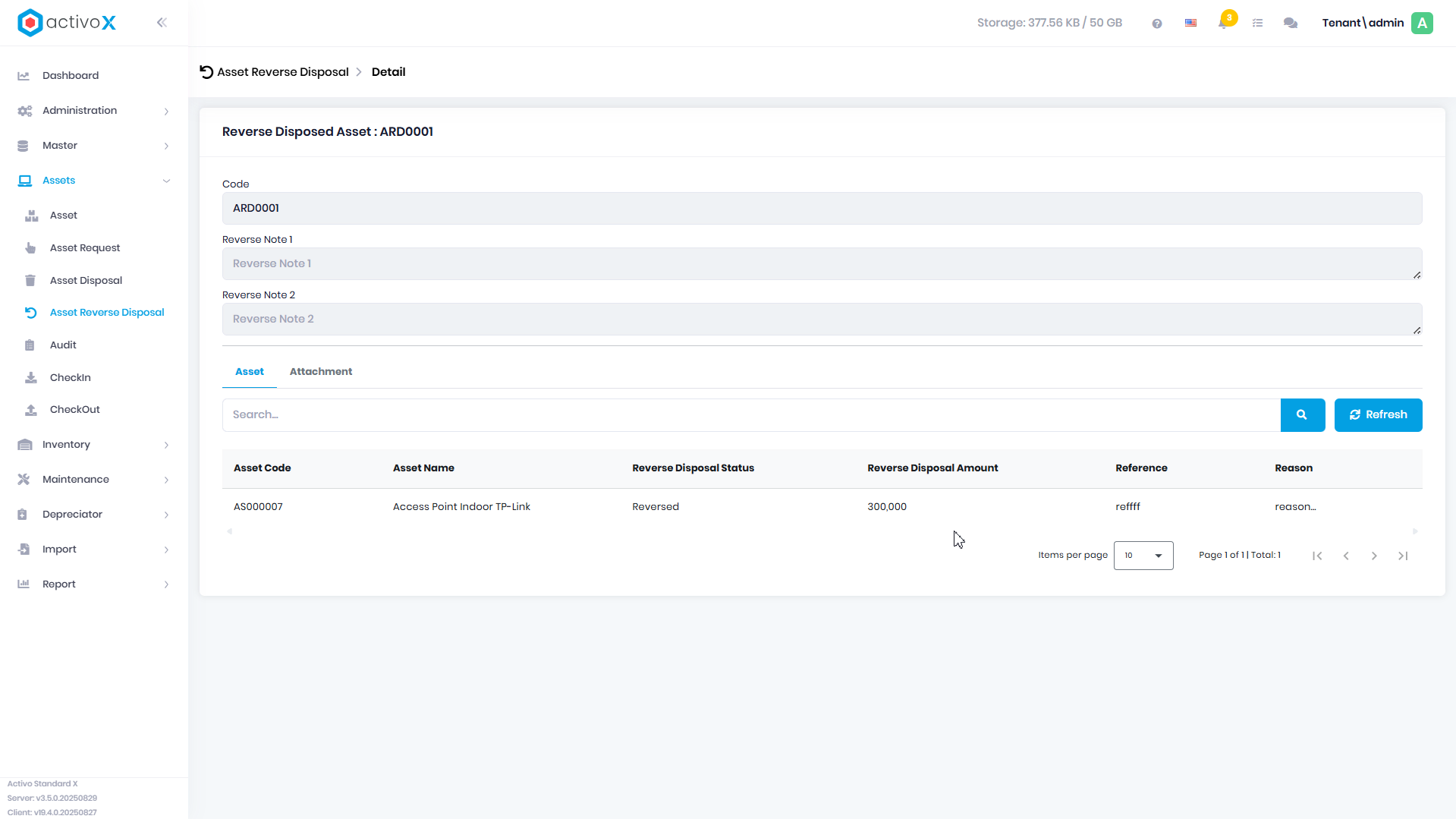This screenshot has height=819, width=1456.
Task: Expand the Inventory menu chevron
Action: 166,446
